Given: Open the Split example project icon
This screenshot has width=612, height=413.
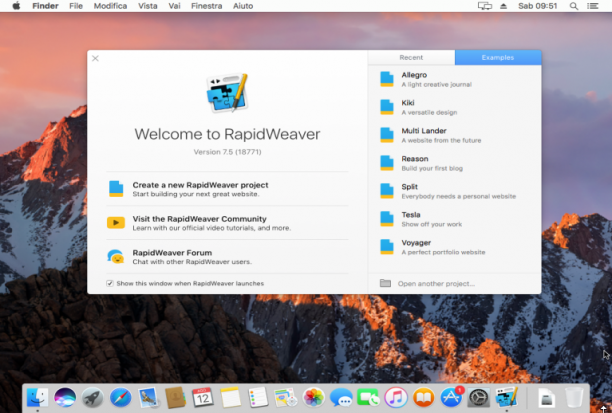Looking at the screenshot, I should [387, 191].
